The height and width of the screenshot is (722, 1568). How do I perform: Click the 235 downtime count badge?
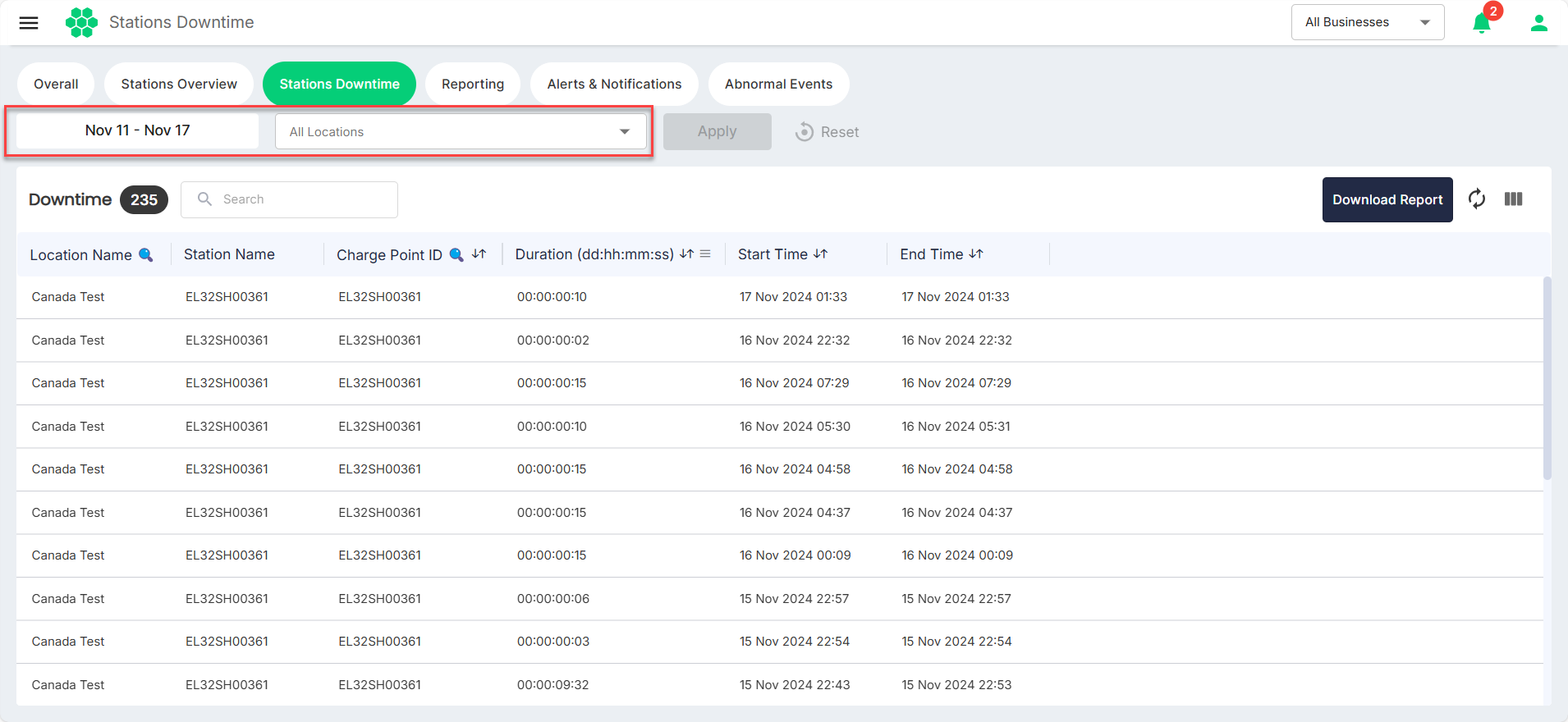click(144, 199)
